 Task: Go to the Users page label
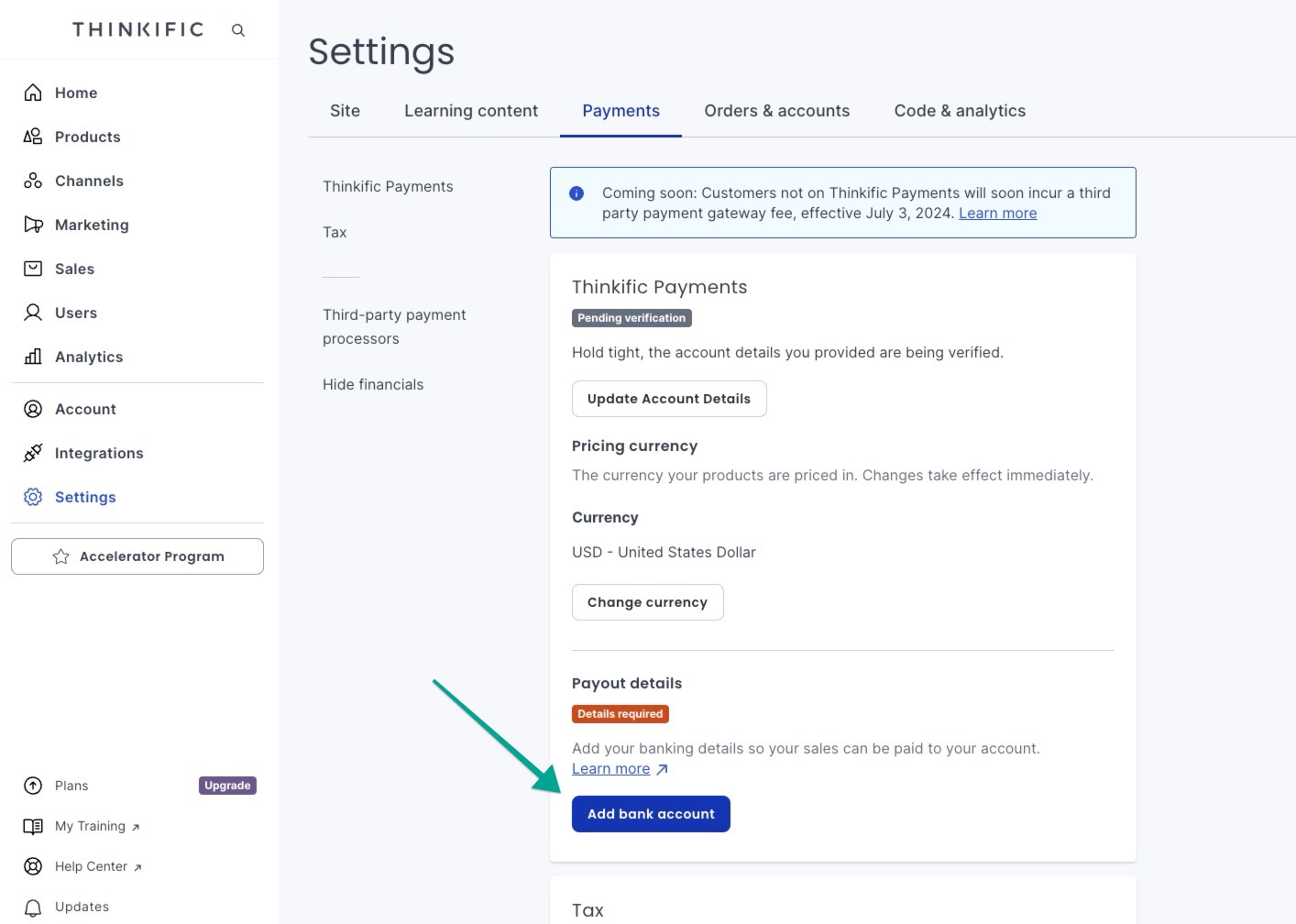pyautogui.click(x=76, y=313)
